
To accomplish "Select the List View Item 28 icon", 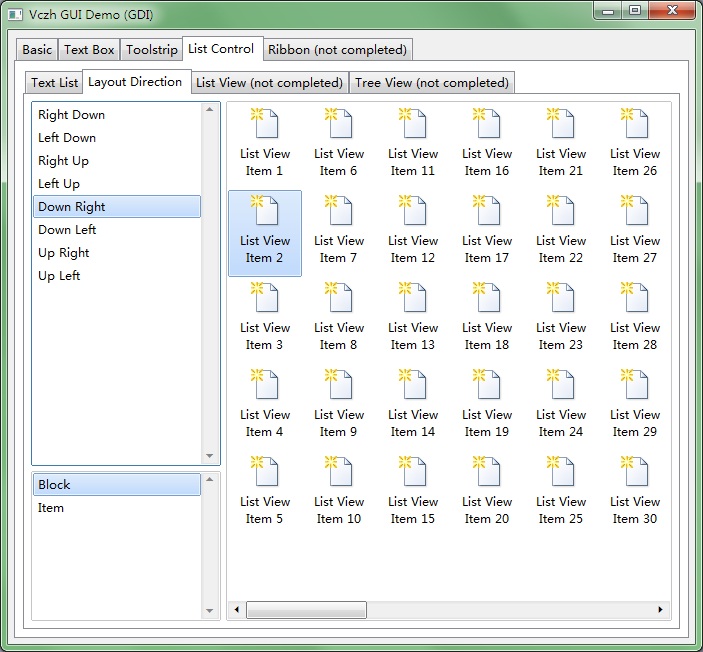I will [634, 297].
